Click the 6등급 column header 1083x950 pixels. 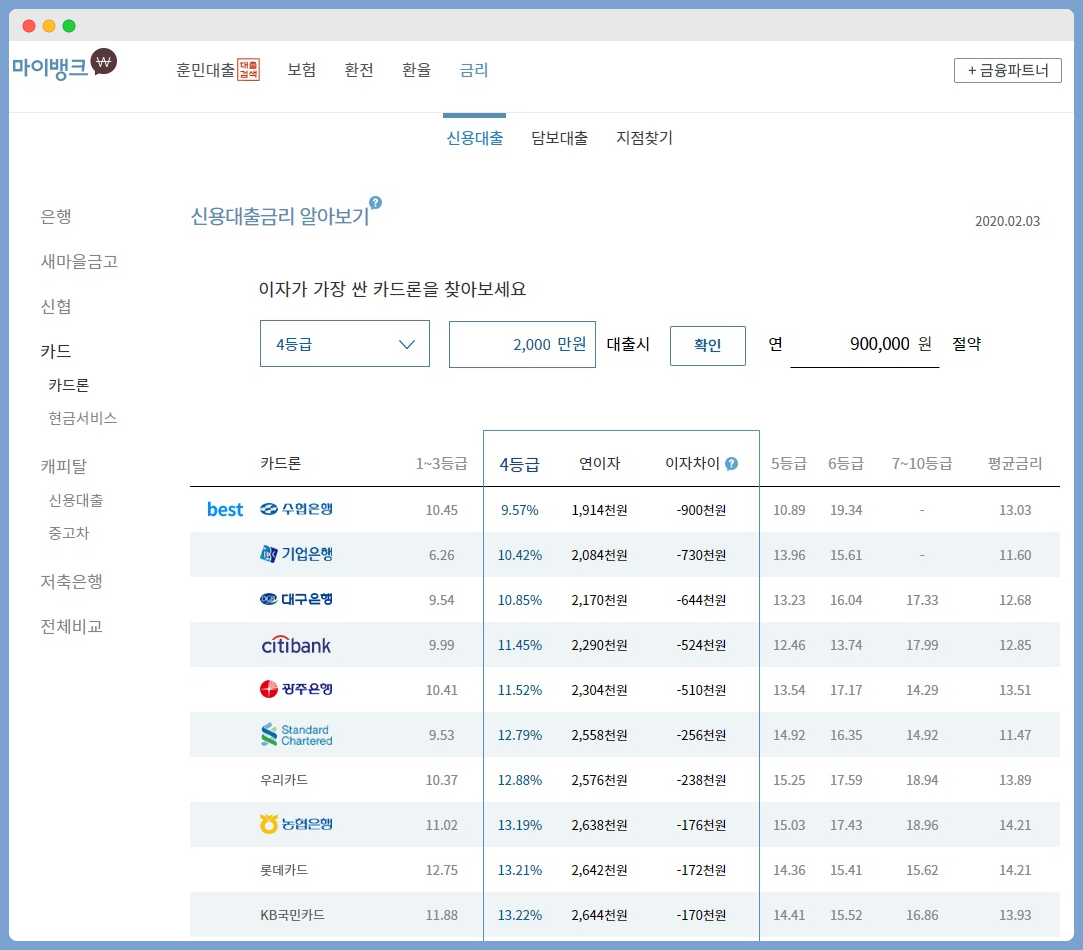pyautogui.click(x=846, y=464)
